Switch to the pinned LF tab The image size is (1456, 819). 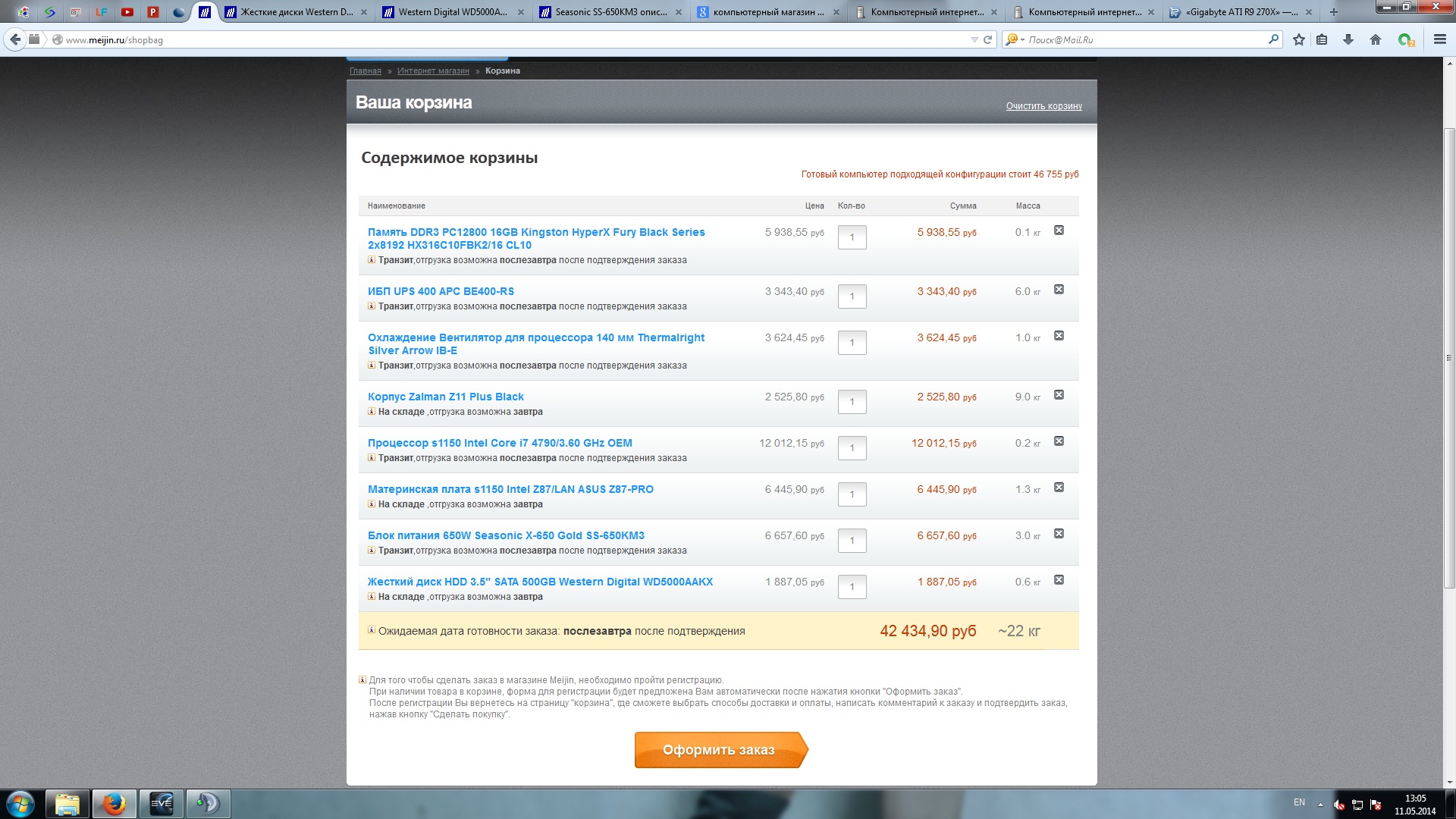pos(101,12)
